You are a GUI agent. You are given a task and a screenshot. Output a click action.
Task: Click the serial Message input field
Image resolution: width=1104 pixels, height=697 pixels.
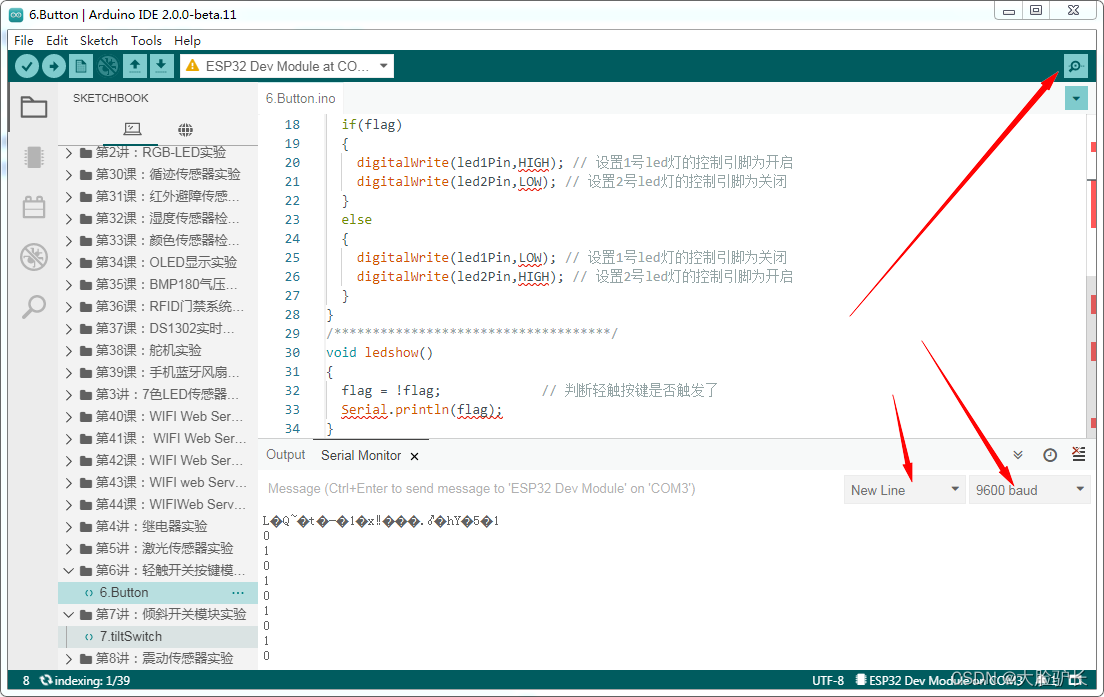[551, 489]
